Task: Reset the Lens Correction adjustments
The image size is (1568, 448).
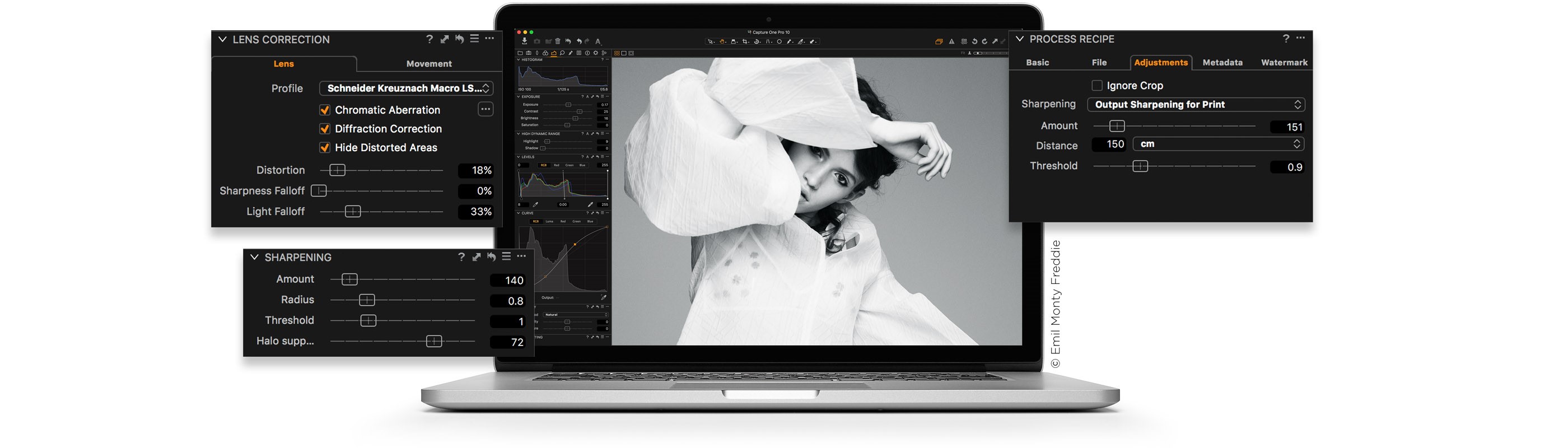Action: coord(460,39)
